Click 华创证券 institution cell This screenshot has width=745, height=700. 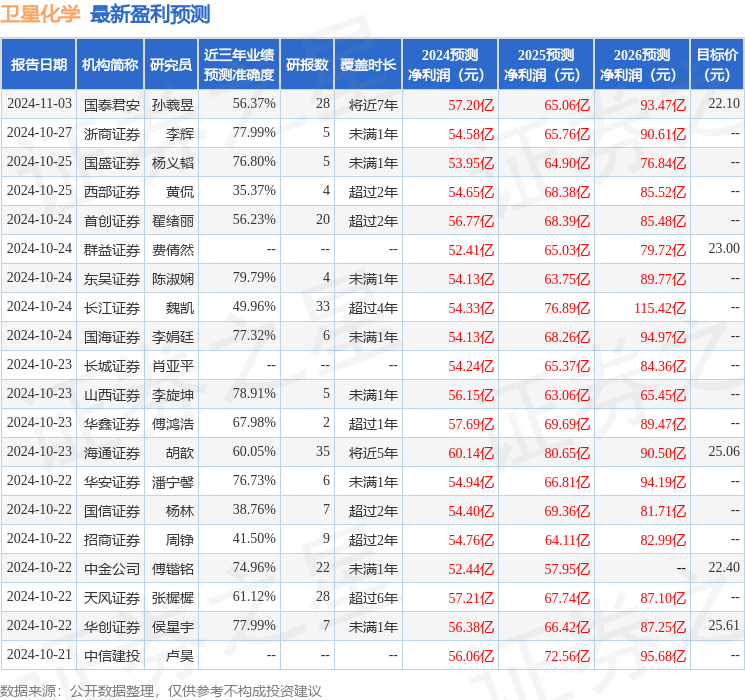tap(112, 627)
